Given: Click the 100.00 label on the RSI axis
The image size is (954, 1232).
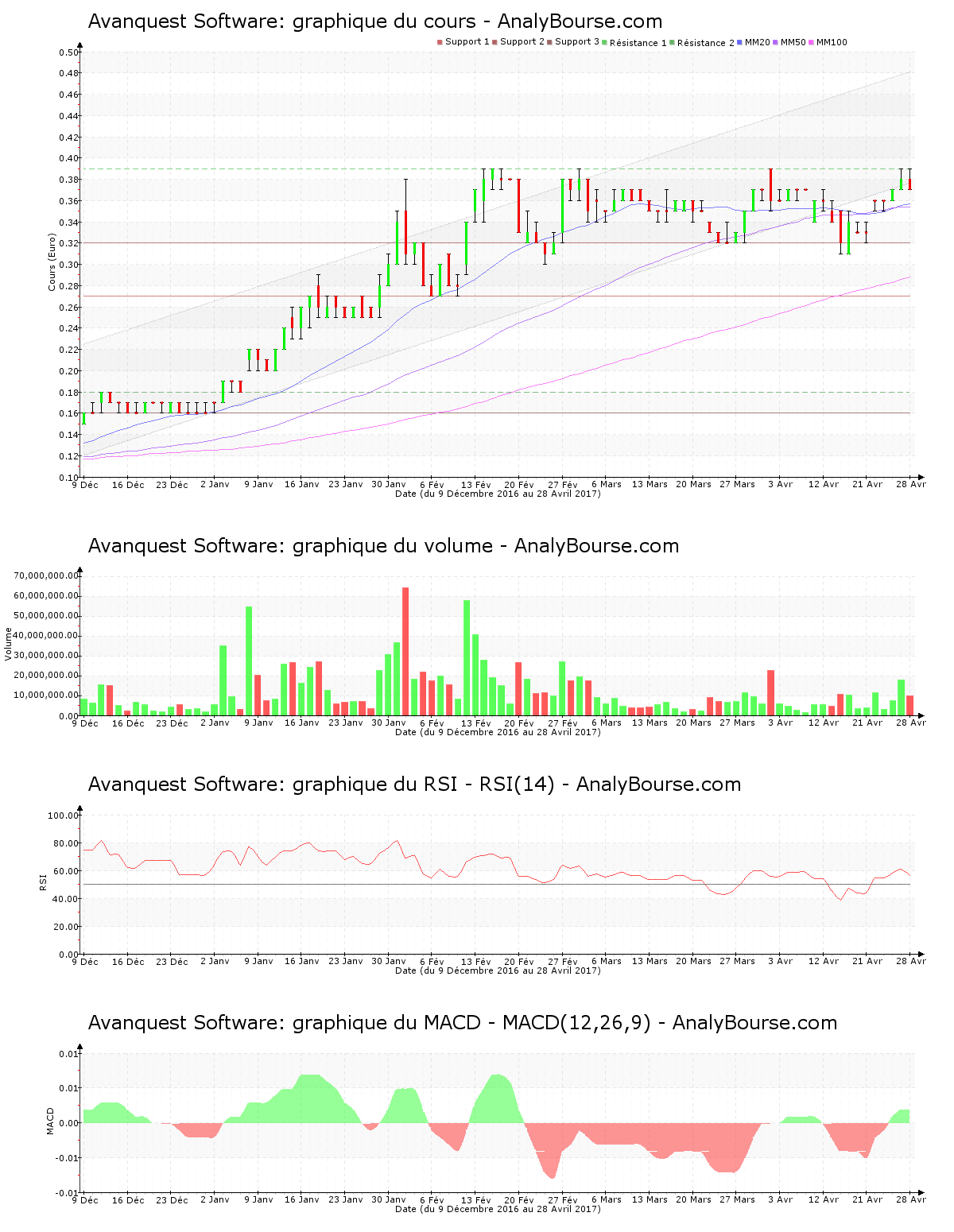Looking at the screenshot, I should (64, 816).
